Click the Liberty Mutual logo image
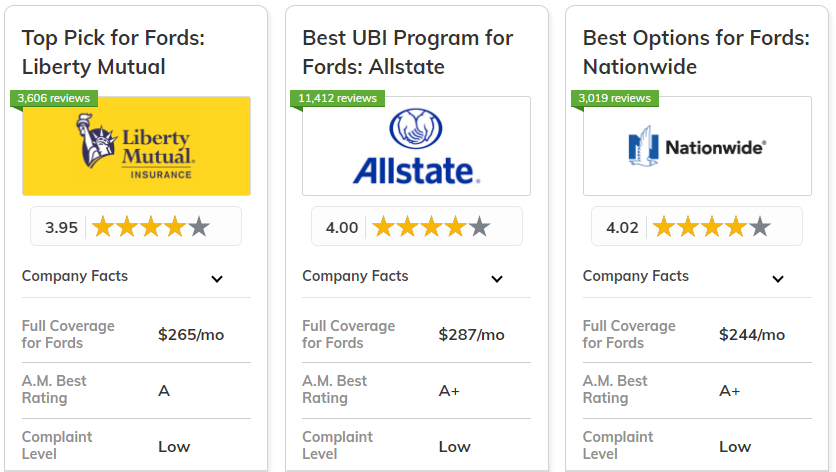Image resolution: width=836 pixels, height=472 pixels. [x=136, y=146]
